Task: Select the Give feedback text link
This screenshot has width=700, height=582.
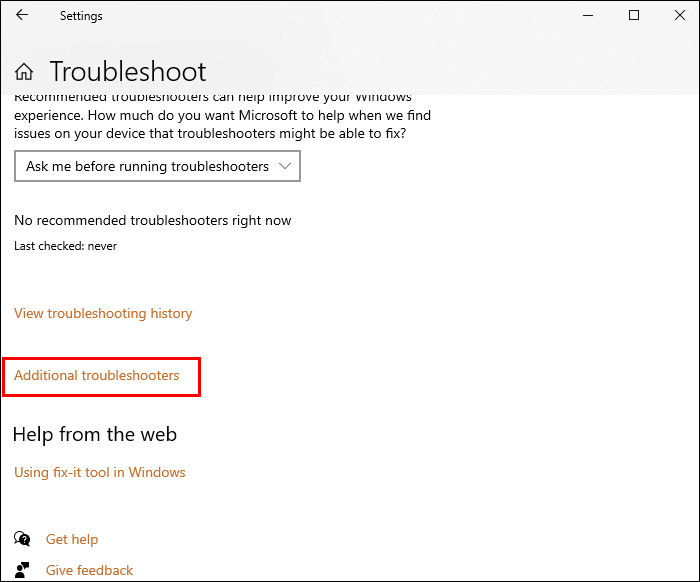Action: click(x=89, y=570)
